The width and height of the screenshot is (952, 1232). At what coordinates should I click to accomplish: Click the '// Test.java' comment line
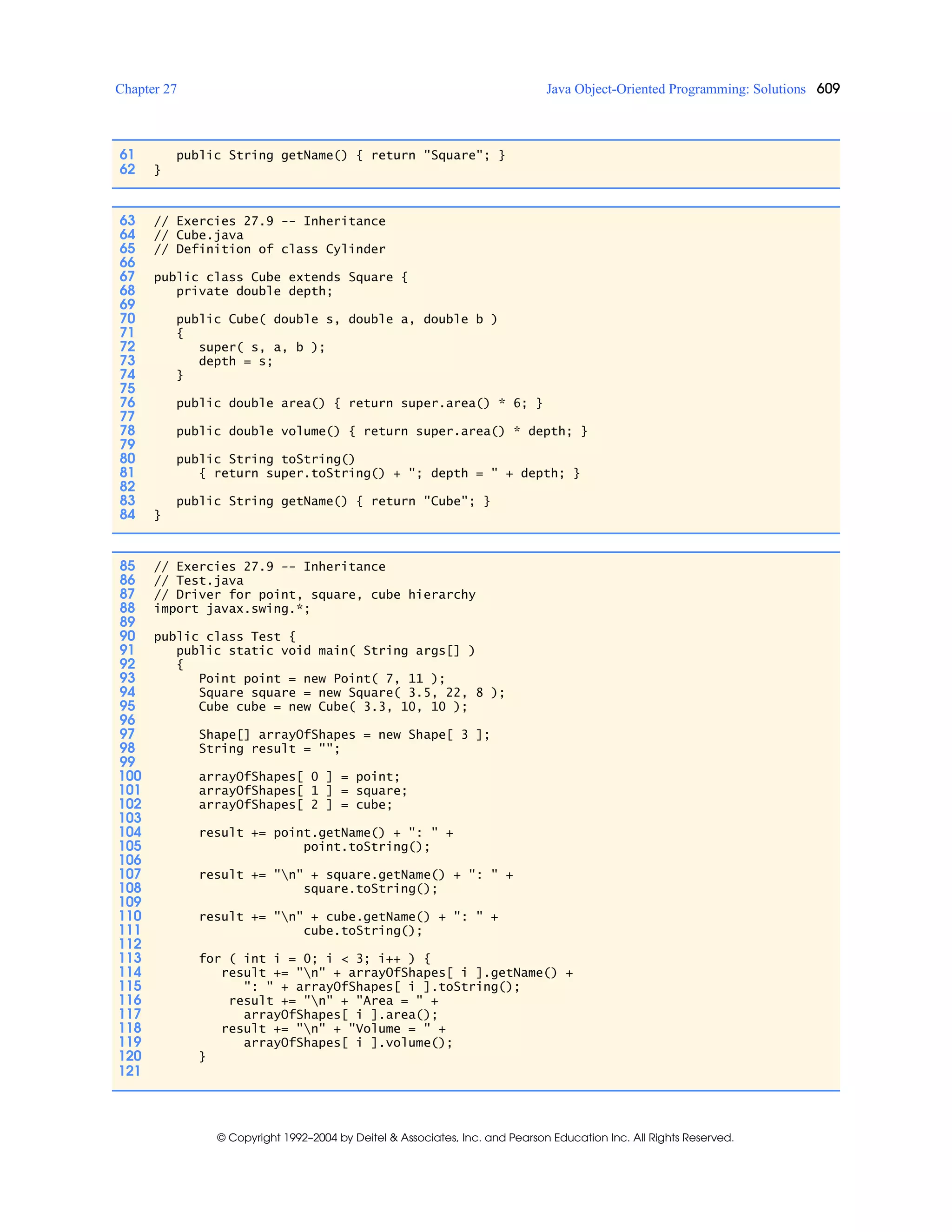[198, 581]
